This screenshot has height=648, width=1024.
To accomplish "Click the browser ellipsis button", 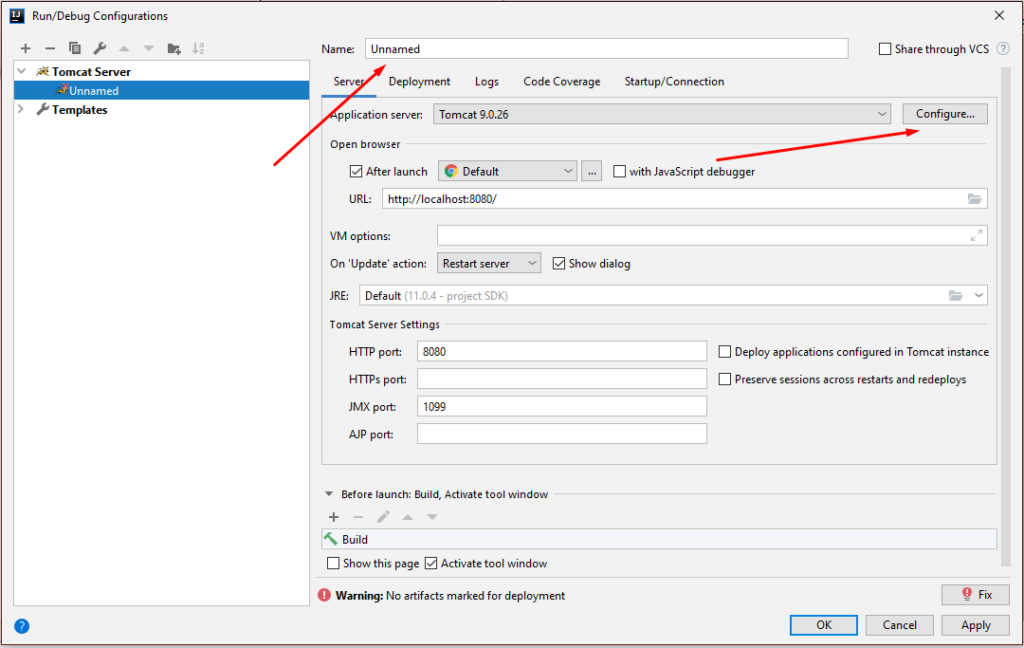I will [592, 171].
